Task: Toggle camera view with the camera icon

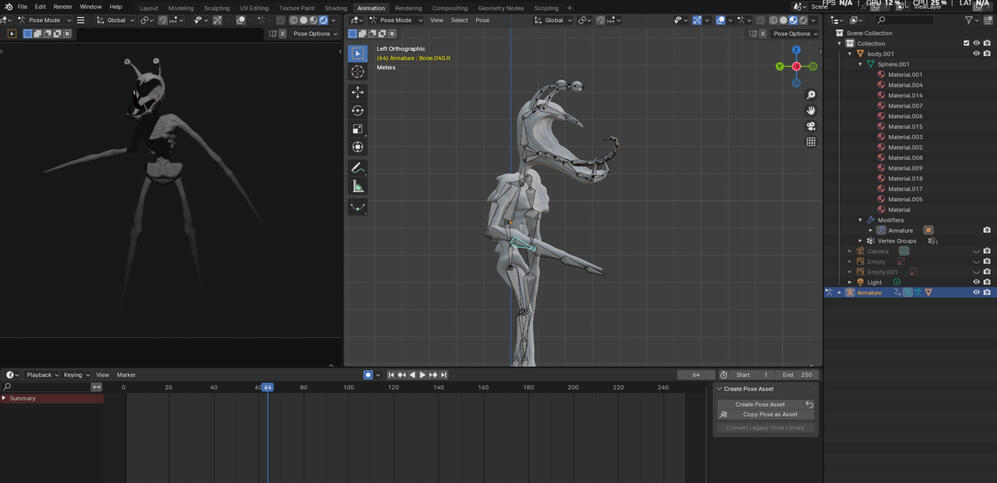Action: pyautogui.click(x=811, y=126)
